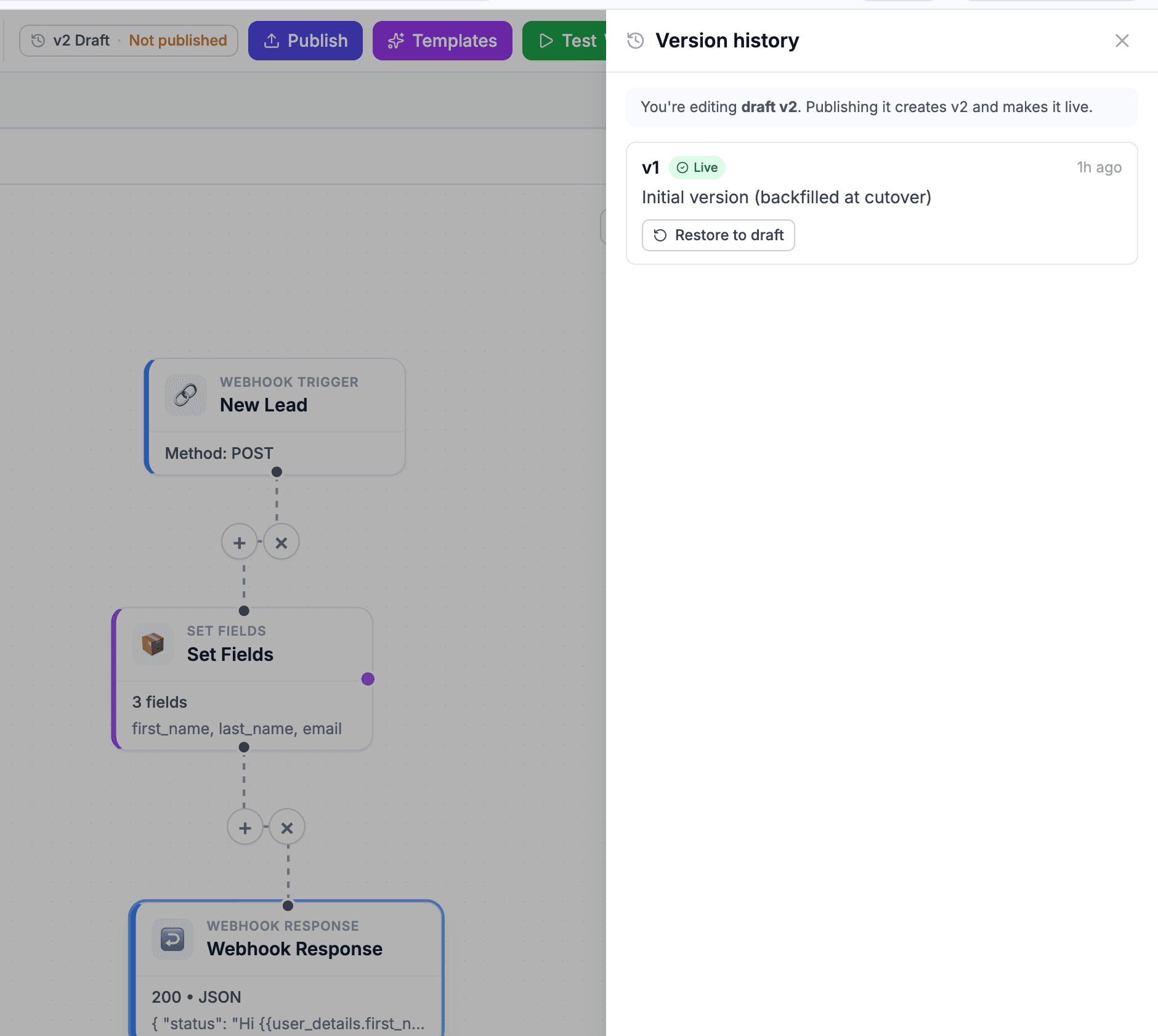Close the Version history panel
1158x1036 pixels.
click(1122, 41)
